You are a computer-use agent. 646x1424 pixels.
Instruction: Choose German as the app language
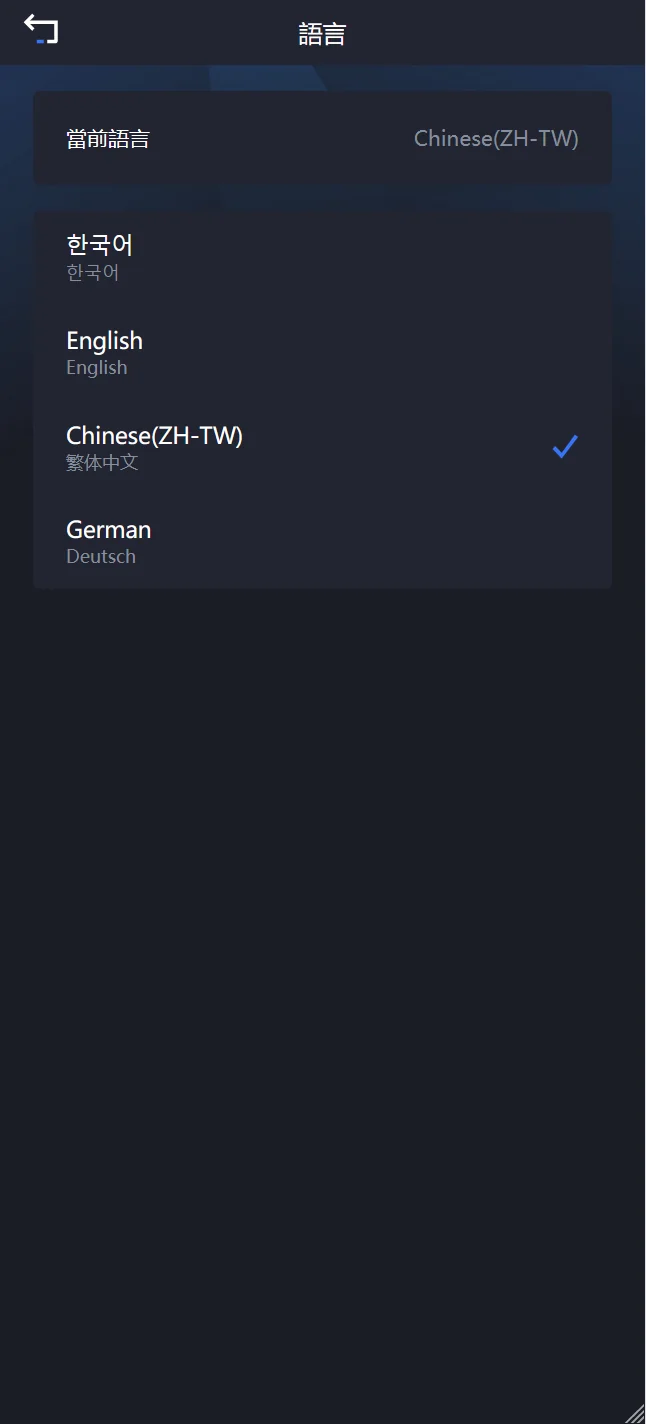(108, 530)
